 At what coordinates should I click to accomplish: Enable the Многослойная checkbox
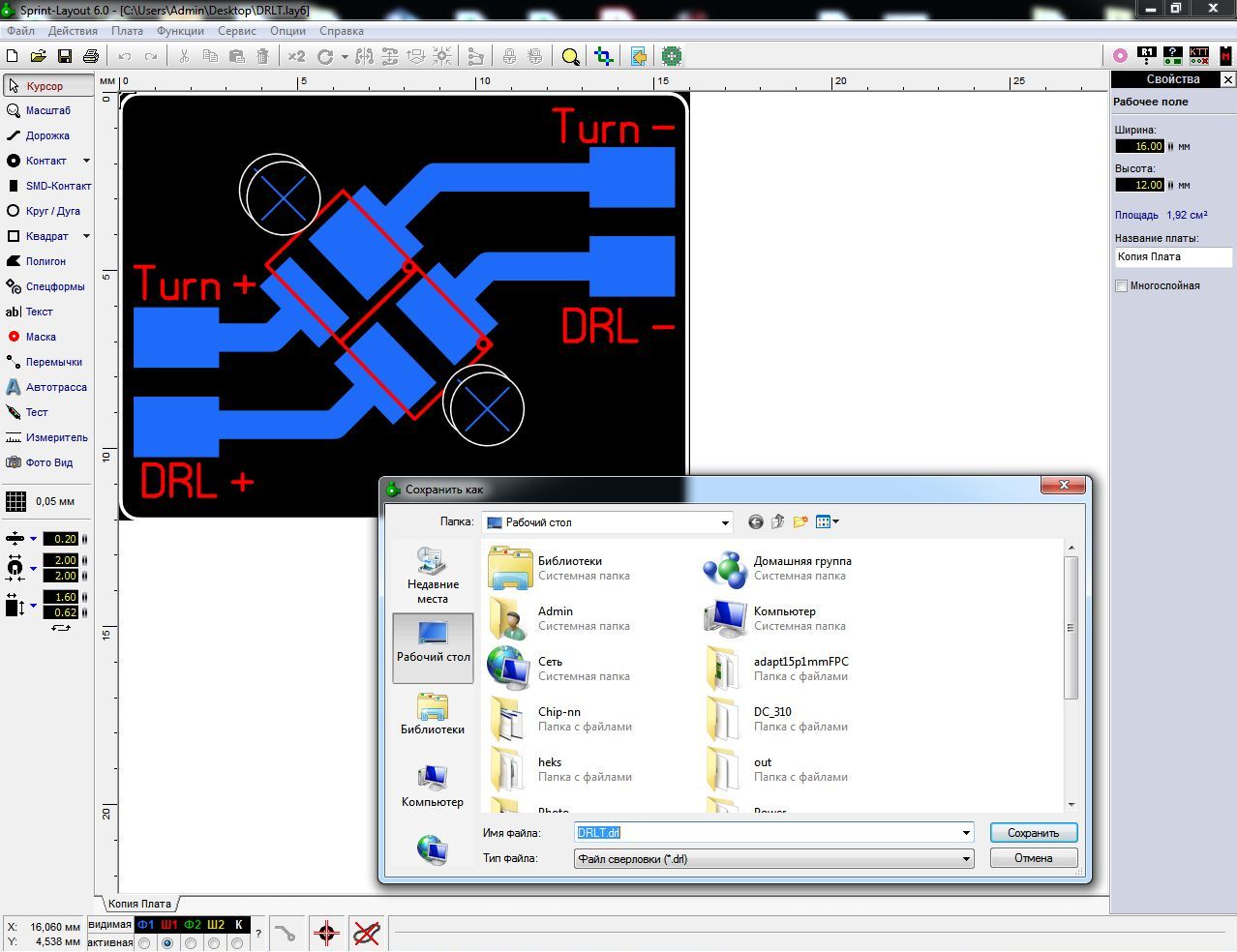(x=1121, y=286)
